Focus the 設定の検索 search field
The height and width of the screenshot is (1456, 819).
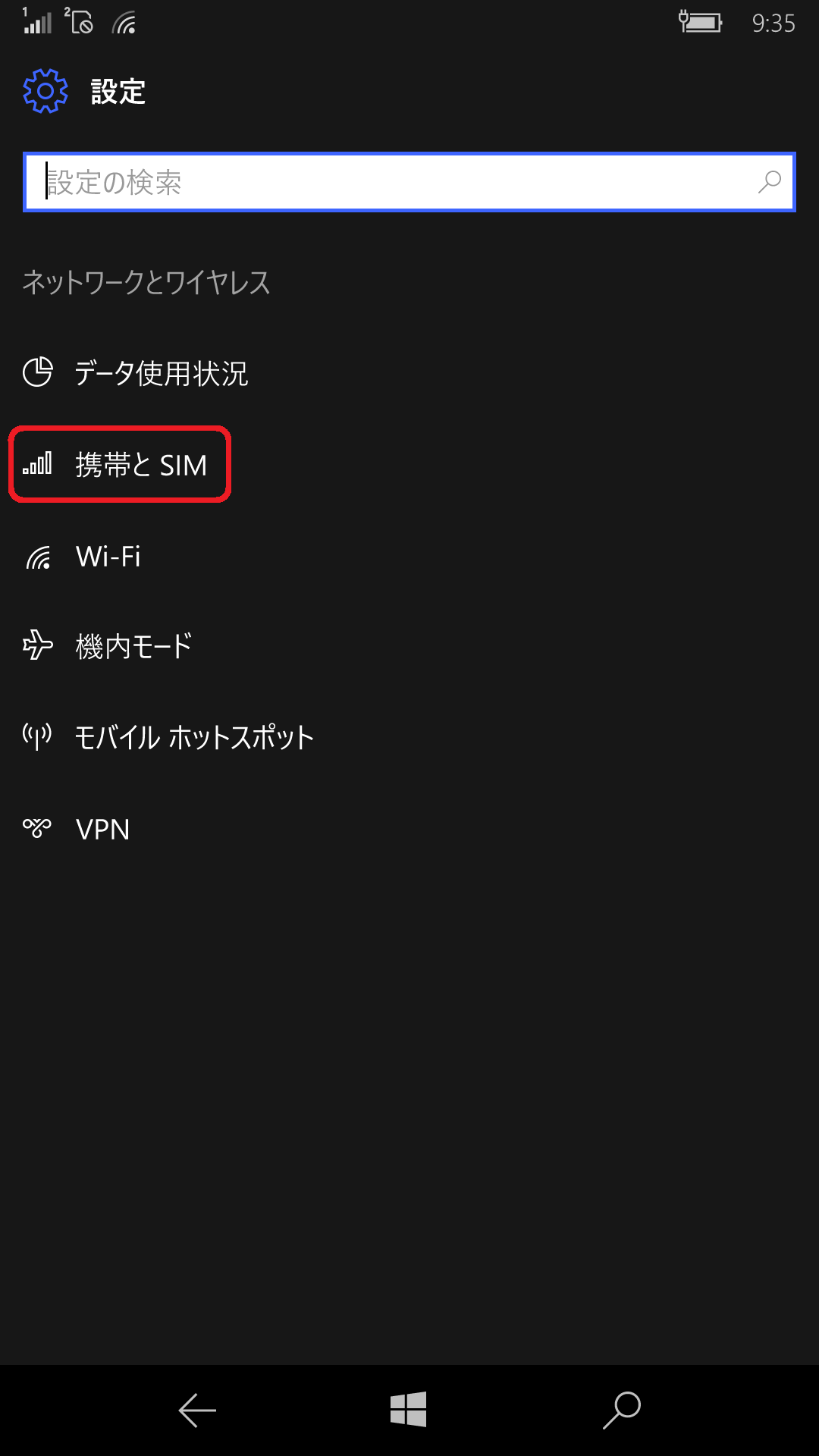click(409, 182)
